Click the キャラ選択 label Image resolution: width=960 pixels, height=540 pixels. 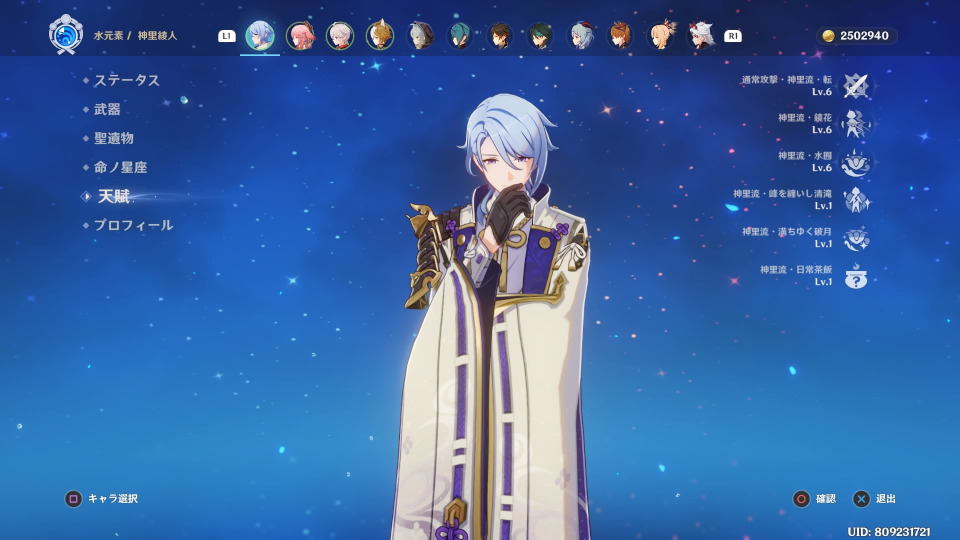[113, 499]
